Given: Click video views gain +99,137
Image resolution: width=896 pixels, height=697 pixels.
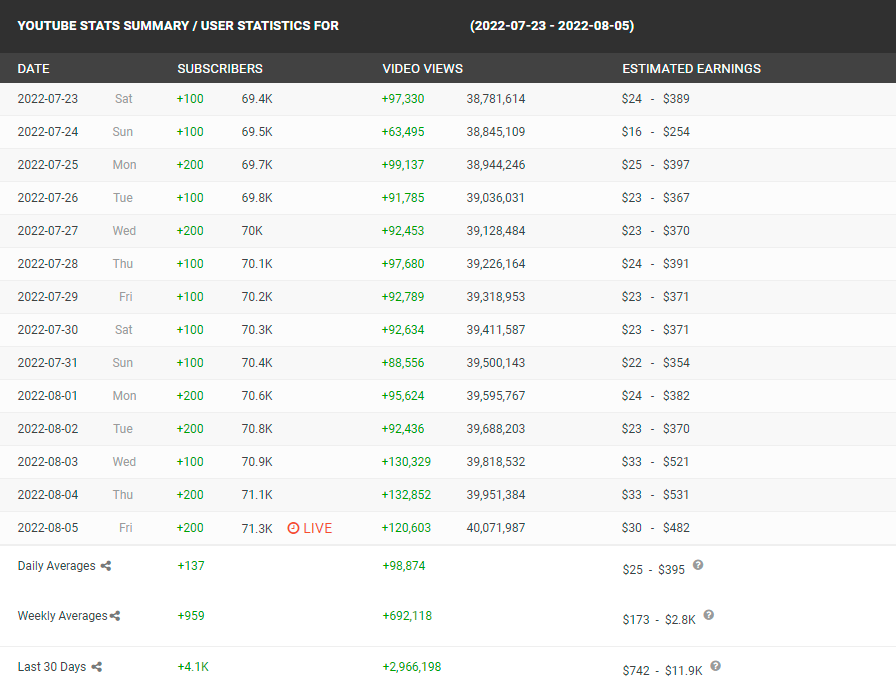Looking at the screenshot, I should 403,165.
